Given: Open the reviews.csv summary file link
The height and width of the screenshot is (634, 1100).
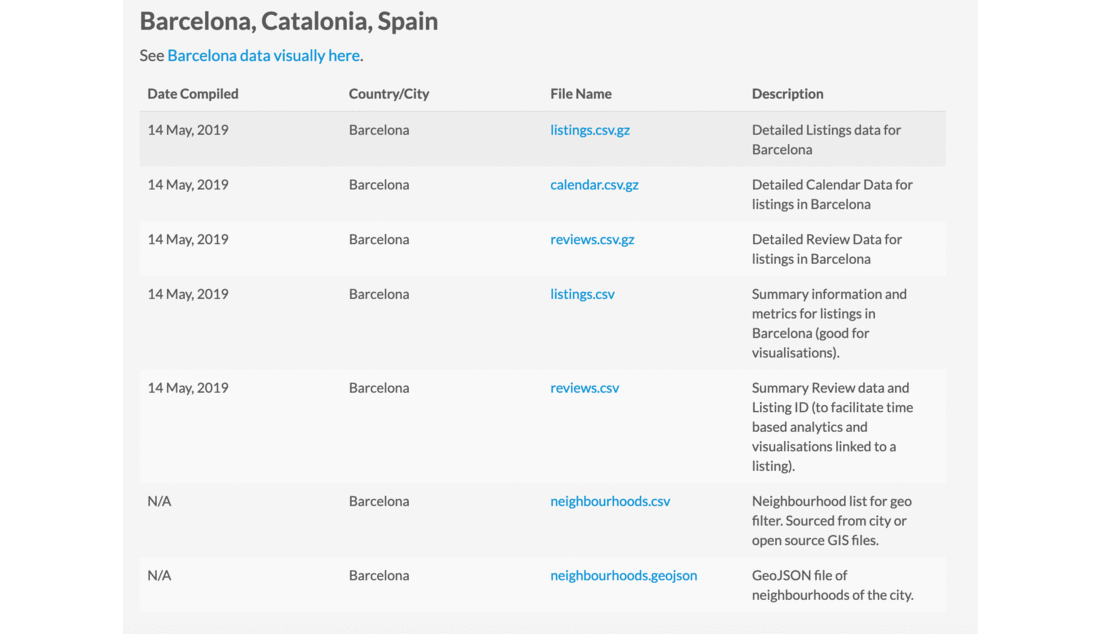Looking at the screenshot, I should click(584, 388).
